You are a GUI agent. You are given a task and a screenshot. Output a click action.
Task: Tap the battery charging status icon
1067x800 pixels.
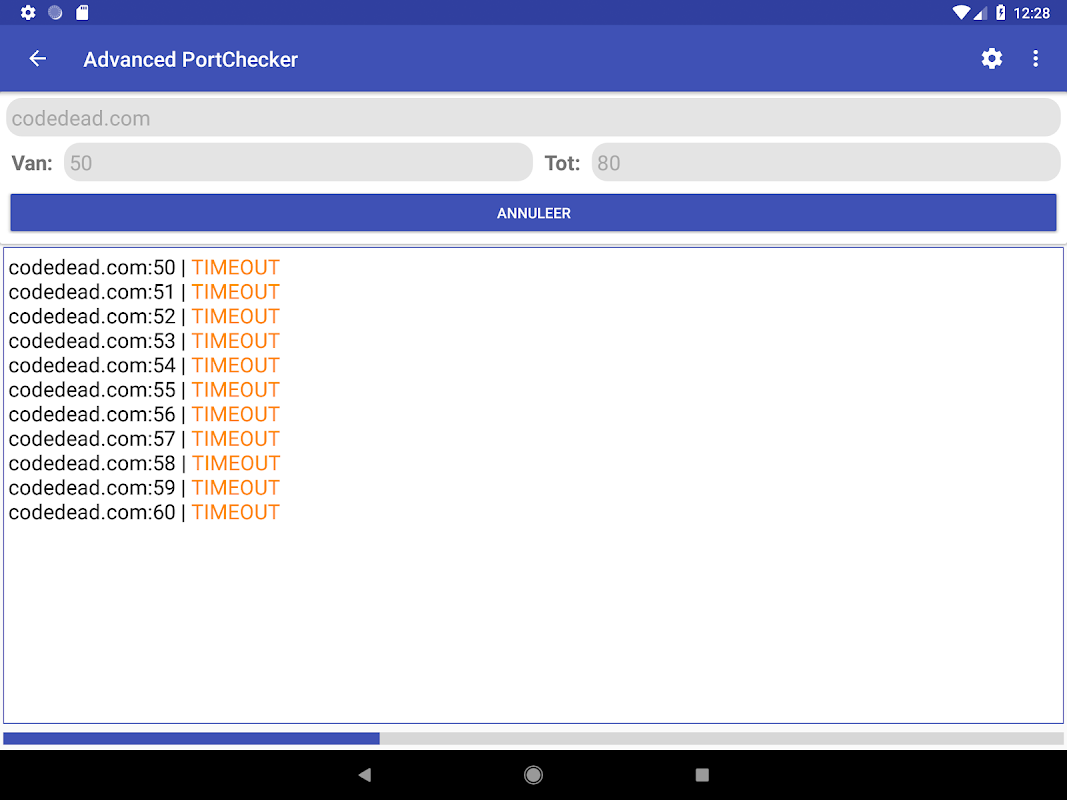point(1000,12)
